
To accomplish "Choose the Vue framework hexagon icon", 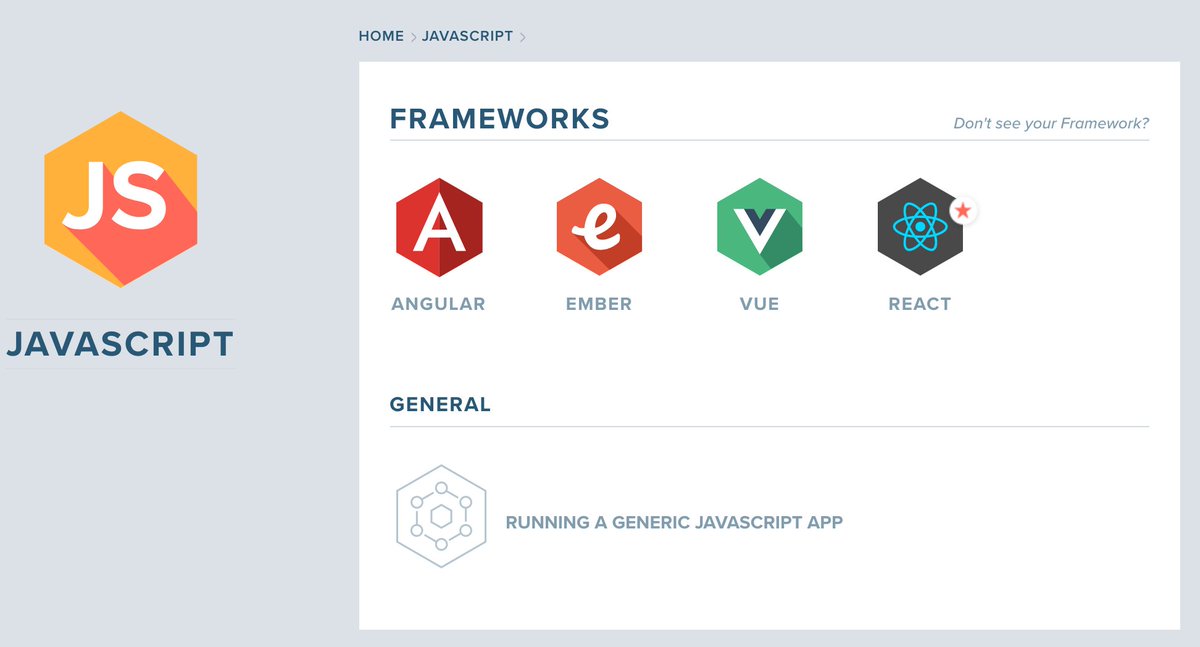I will click(x=760, y=227).
